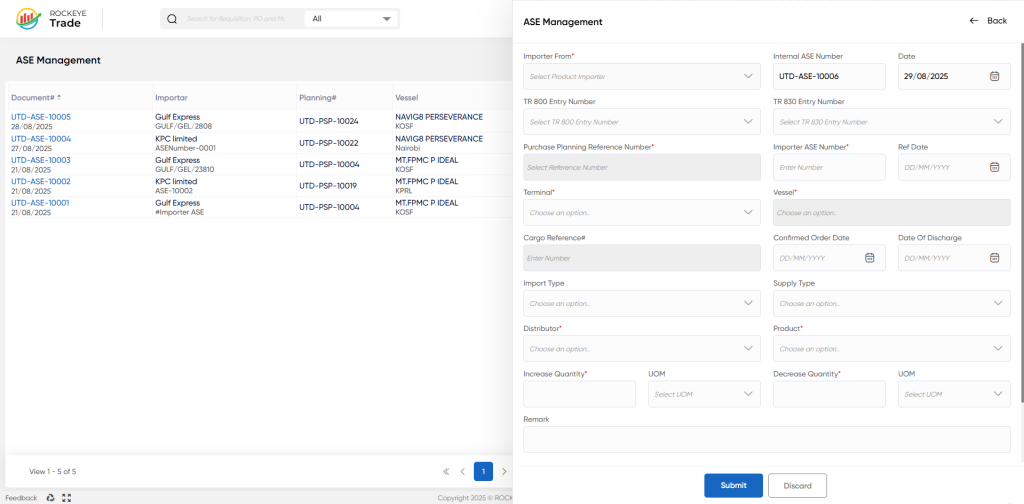The image size is (1024, 504).
Task: Click the Vessel column header
Action: [406, 97]
